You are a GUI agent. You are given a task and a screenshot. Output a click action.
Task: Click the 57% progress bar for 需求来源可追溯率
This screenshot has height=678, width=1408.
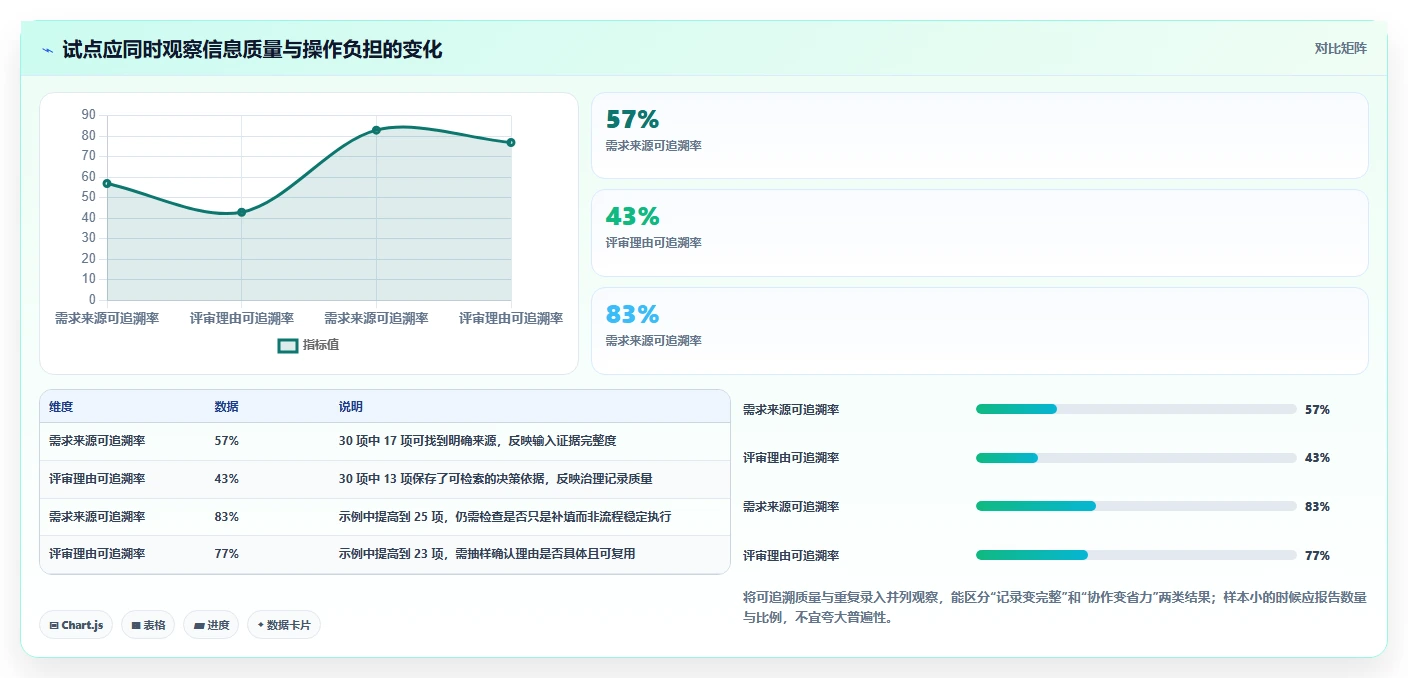tap(1136, 409)
